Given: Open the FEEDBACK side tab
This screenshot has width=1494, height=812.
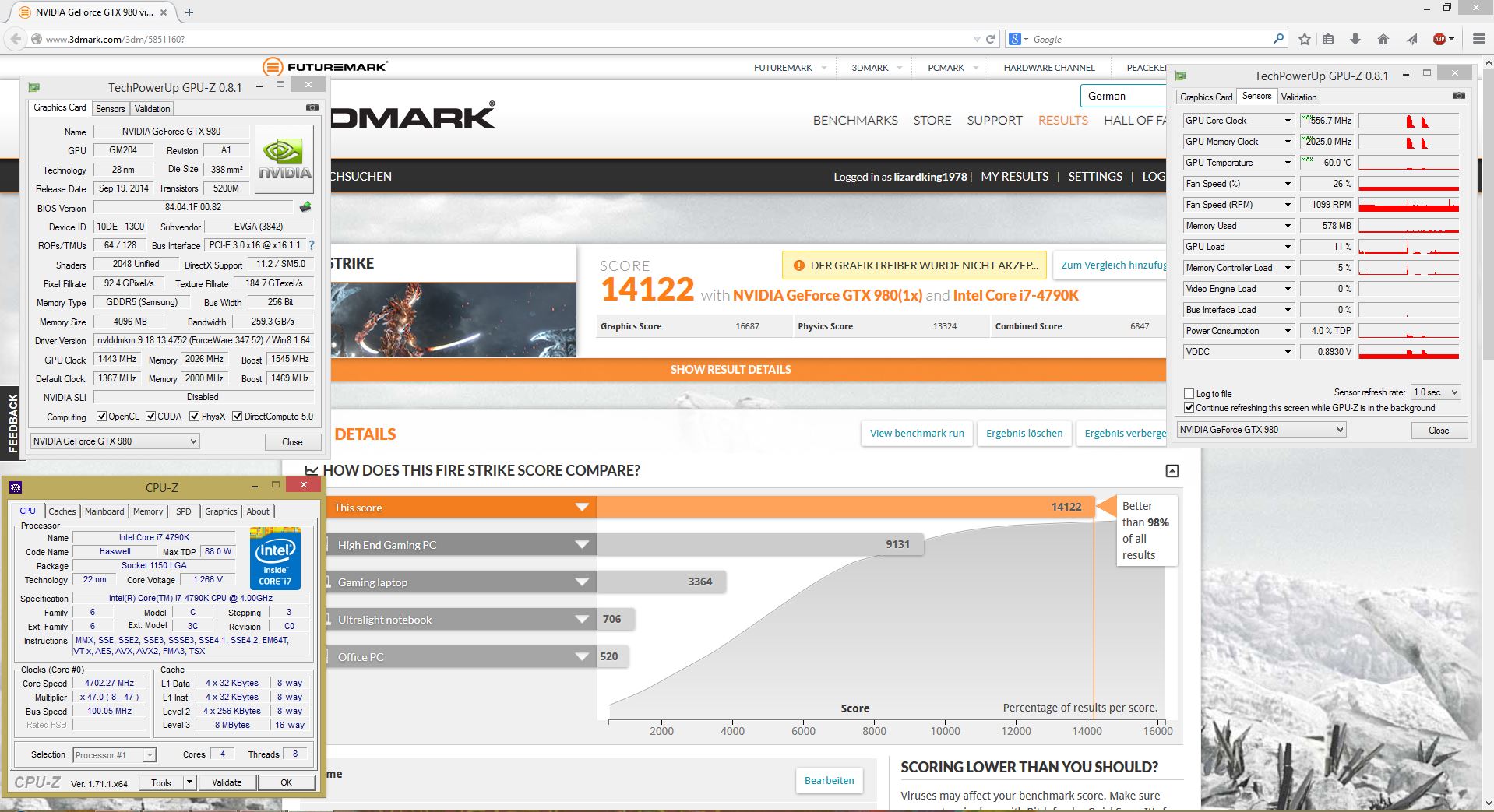Looking at the screenshot, I should coord(11,423).
